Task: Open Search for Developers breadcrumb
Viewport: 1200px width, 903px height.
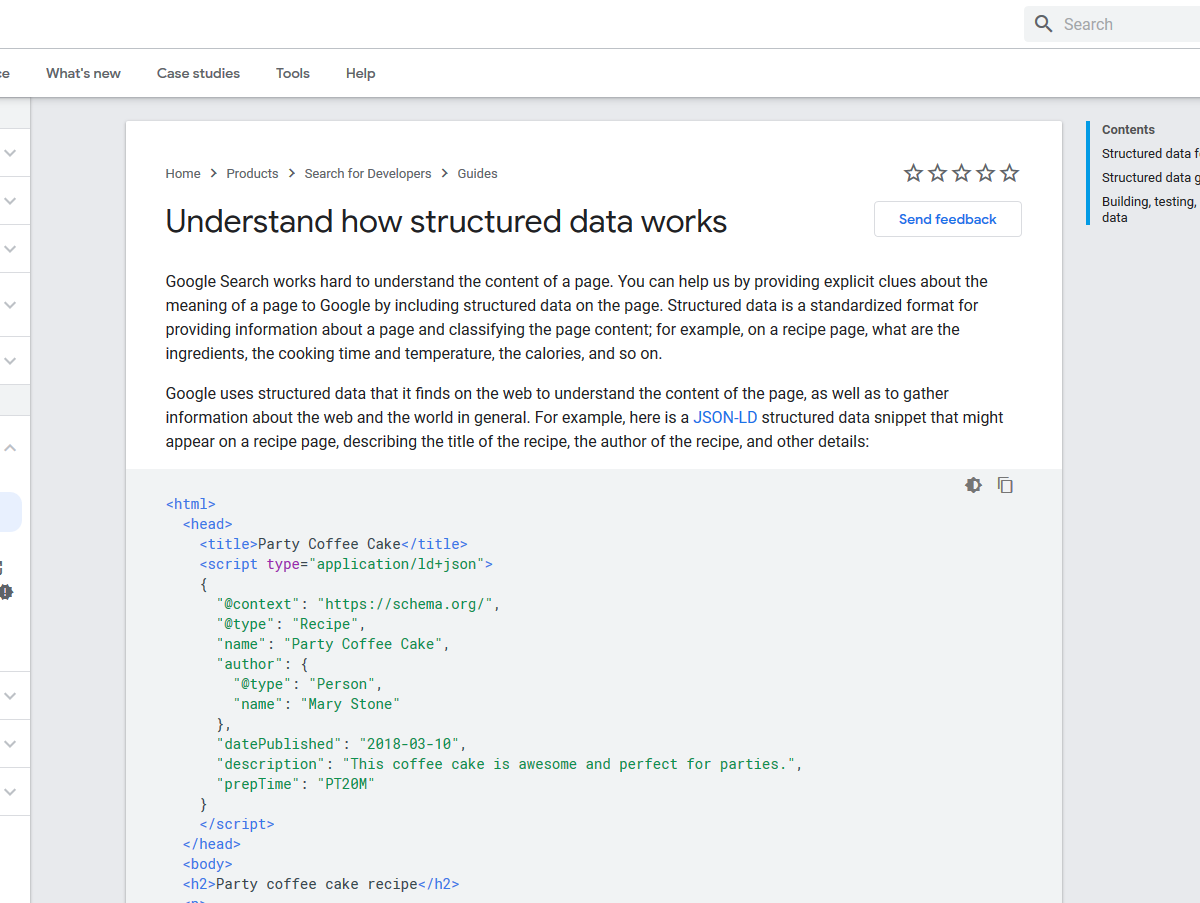Action: tap(368, 173)
